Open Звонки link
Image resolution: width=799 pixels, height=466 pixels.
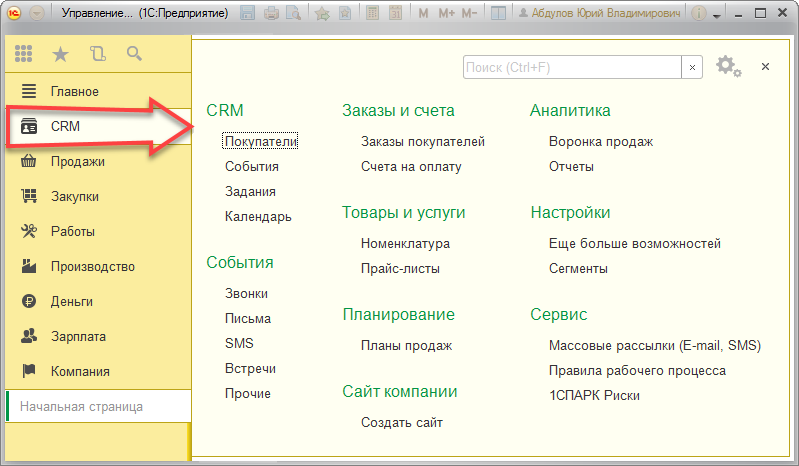coord(246,293)
